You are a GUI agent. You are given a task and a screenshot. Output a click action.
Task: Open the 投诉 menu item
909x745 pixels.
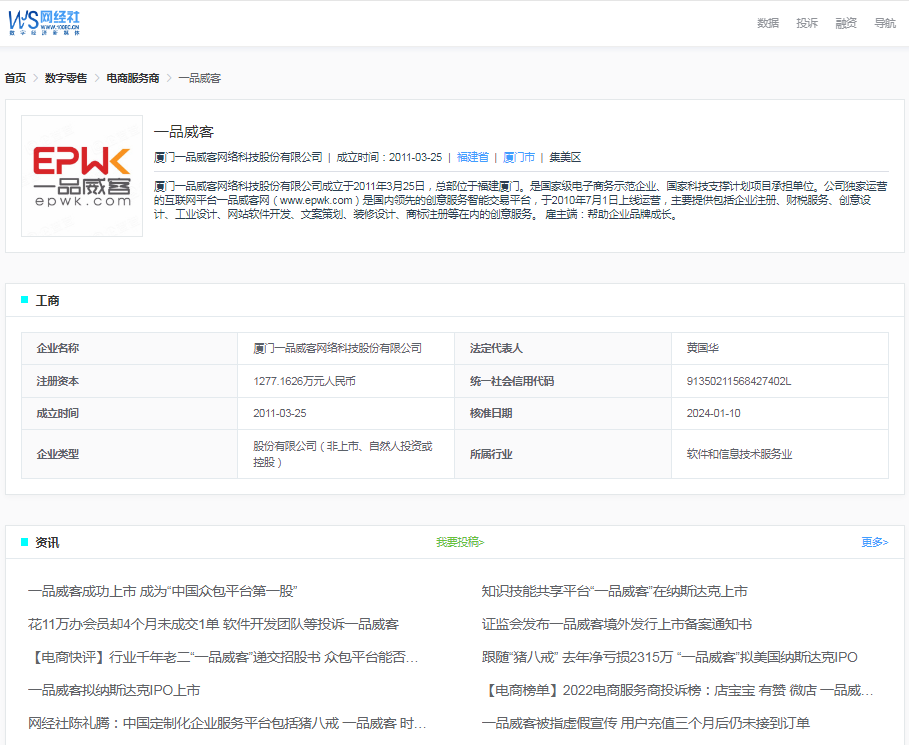[806, 23]
